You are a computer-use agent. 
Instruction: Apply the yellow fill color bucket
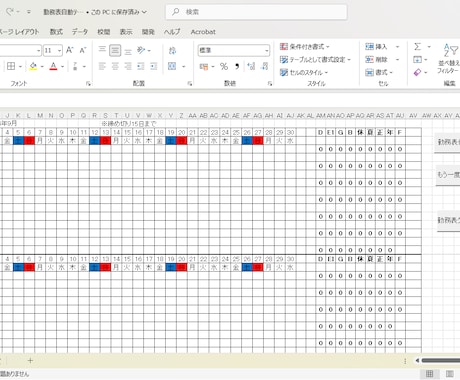pyautogui.click(x=33, y=66)
